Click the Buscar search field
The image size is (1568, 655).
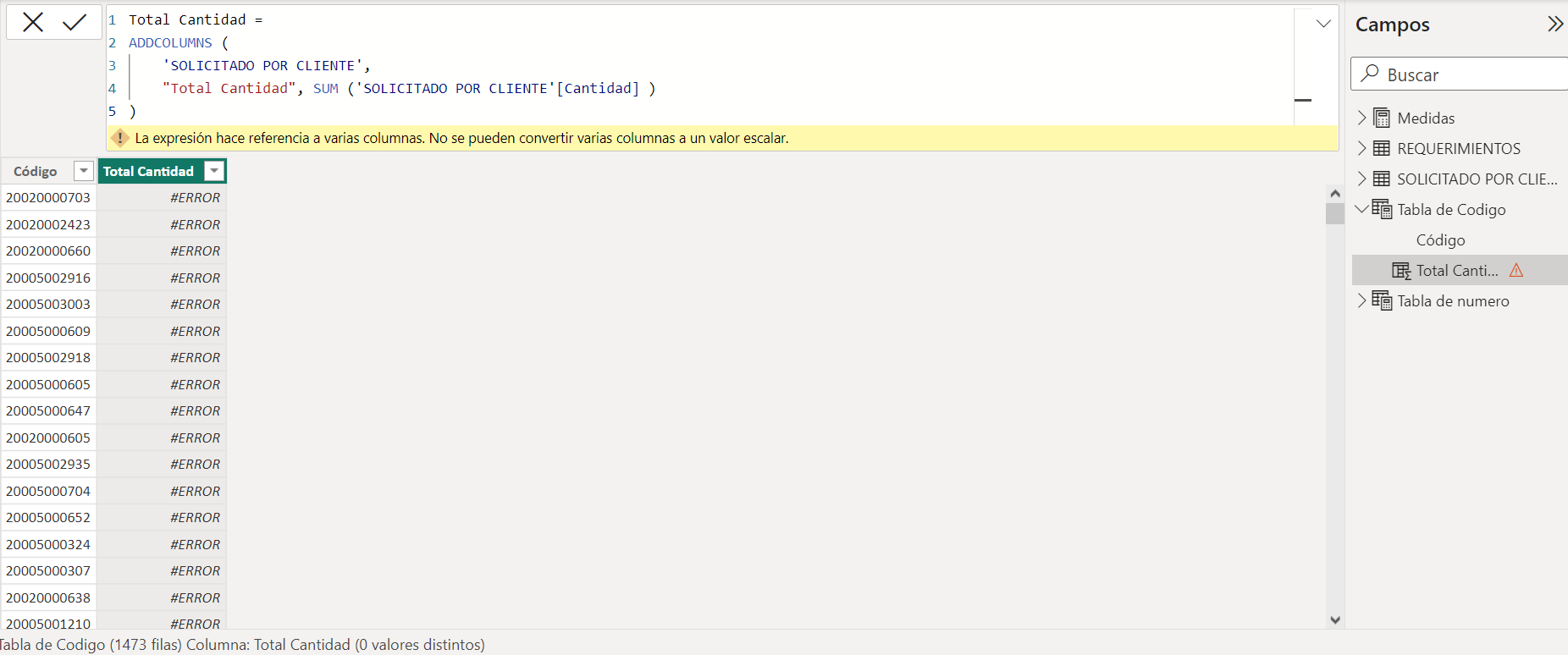tap(1460, 74)
